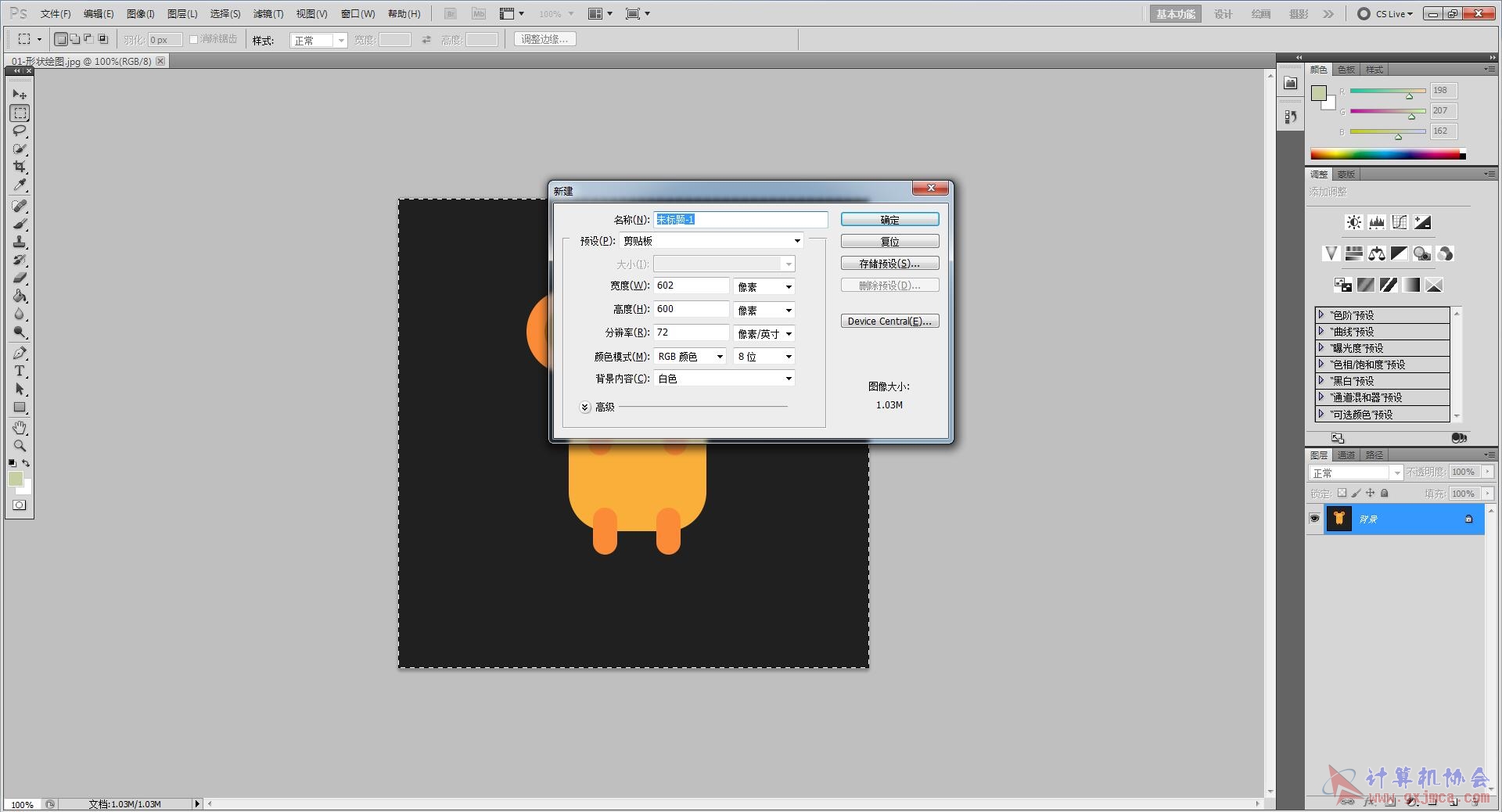The width and height of the screenshot is (1502, 812).
Task: Switch to the 通道 tab
Action: tap(1346, 455)
